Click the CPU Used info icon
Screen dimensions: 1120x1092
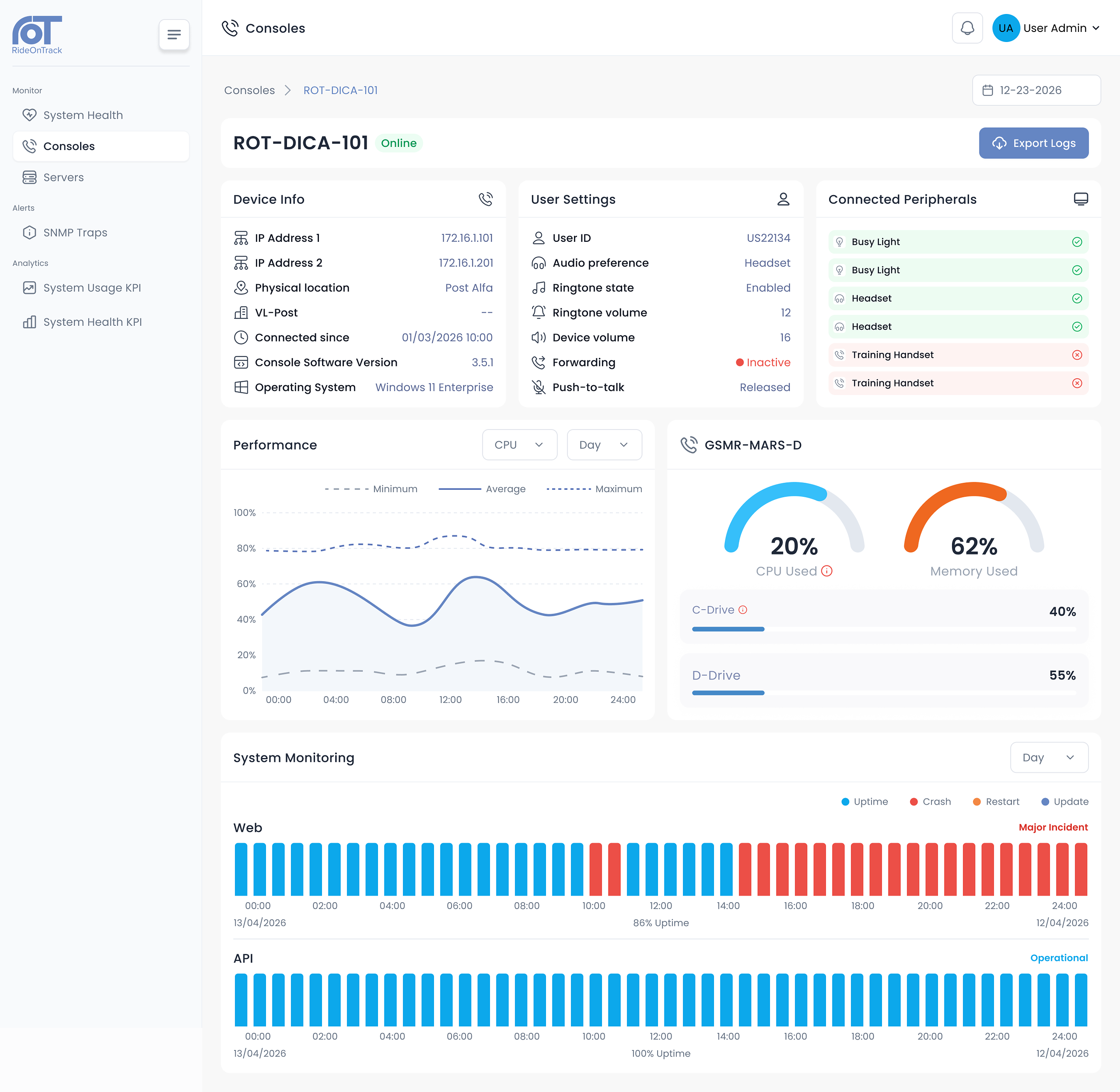(827, 571)
